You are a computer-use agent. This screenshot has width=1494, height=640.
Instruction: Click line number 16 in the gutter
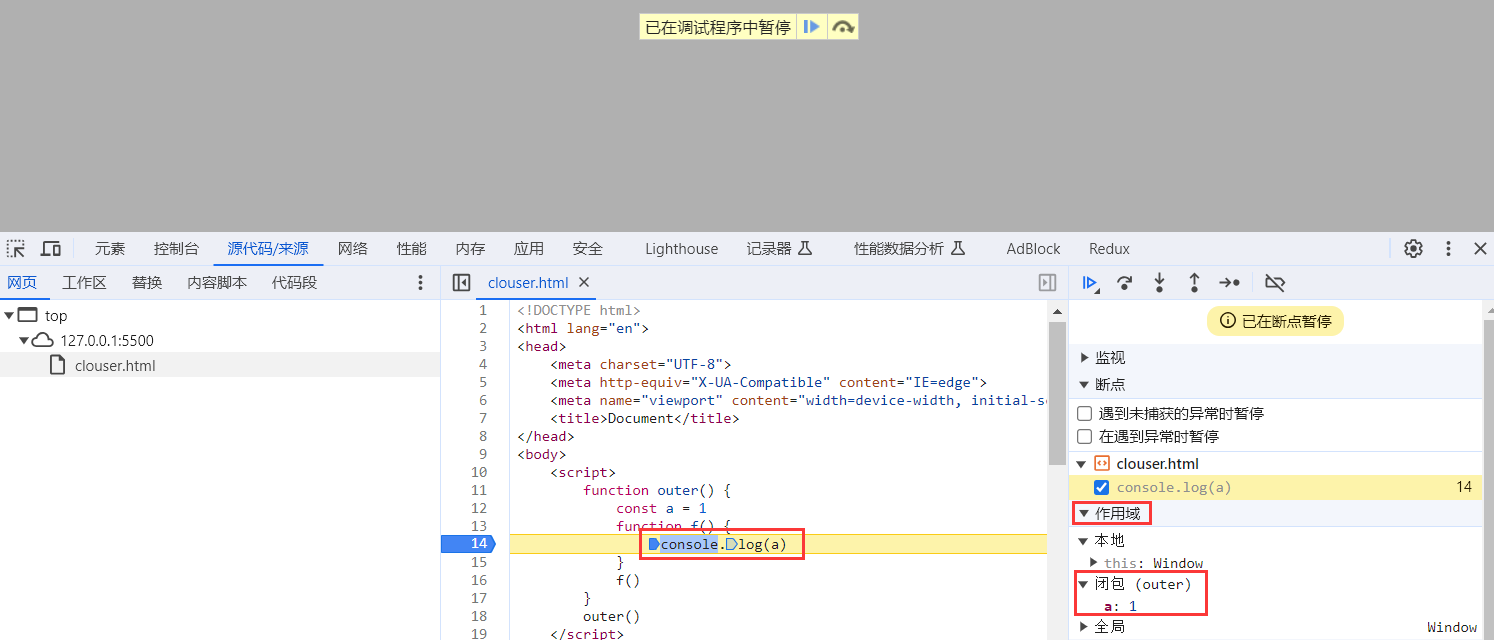[479, 580]
